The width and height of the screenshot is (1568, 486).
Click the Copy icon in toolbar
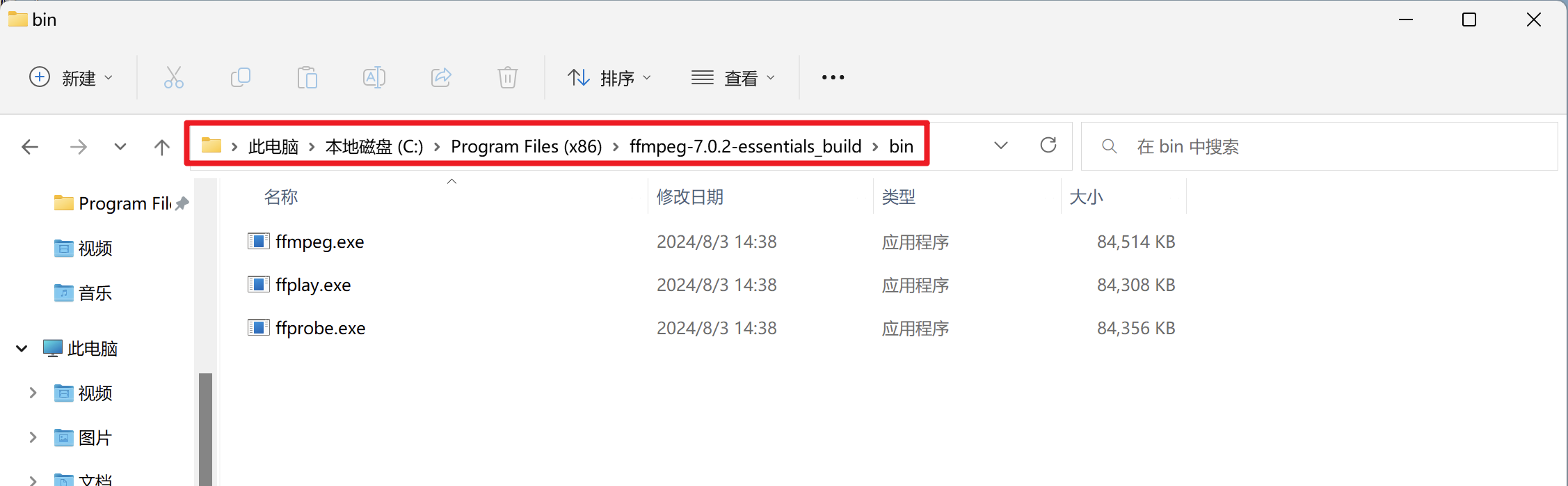241,77
